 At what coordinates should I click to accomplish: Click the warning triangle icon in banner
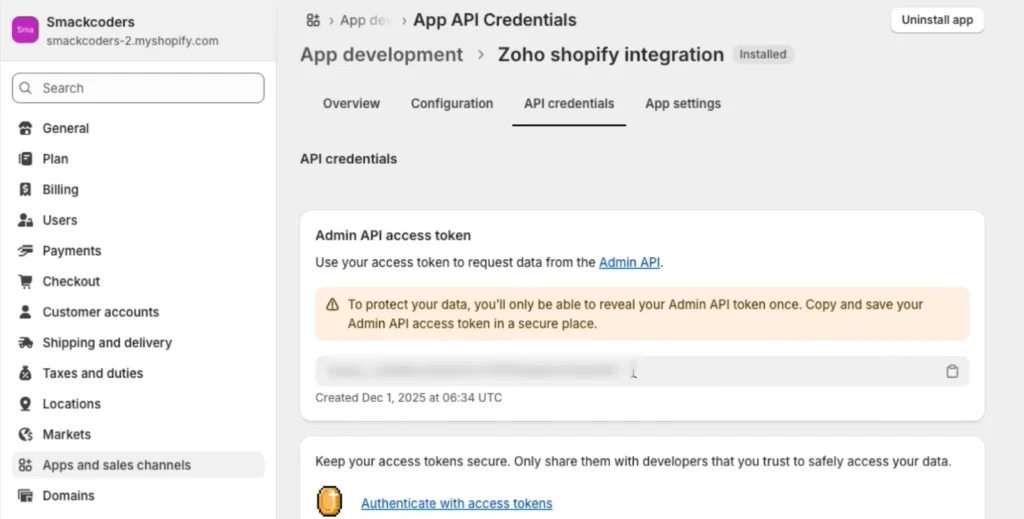tap(332, 305)
